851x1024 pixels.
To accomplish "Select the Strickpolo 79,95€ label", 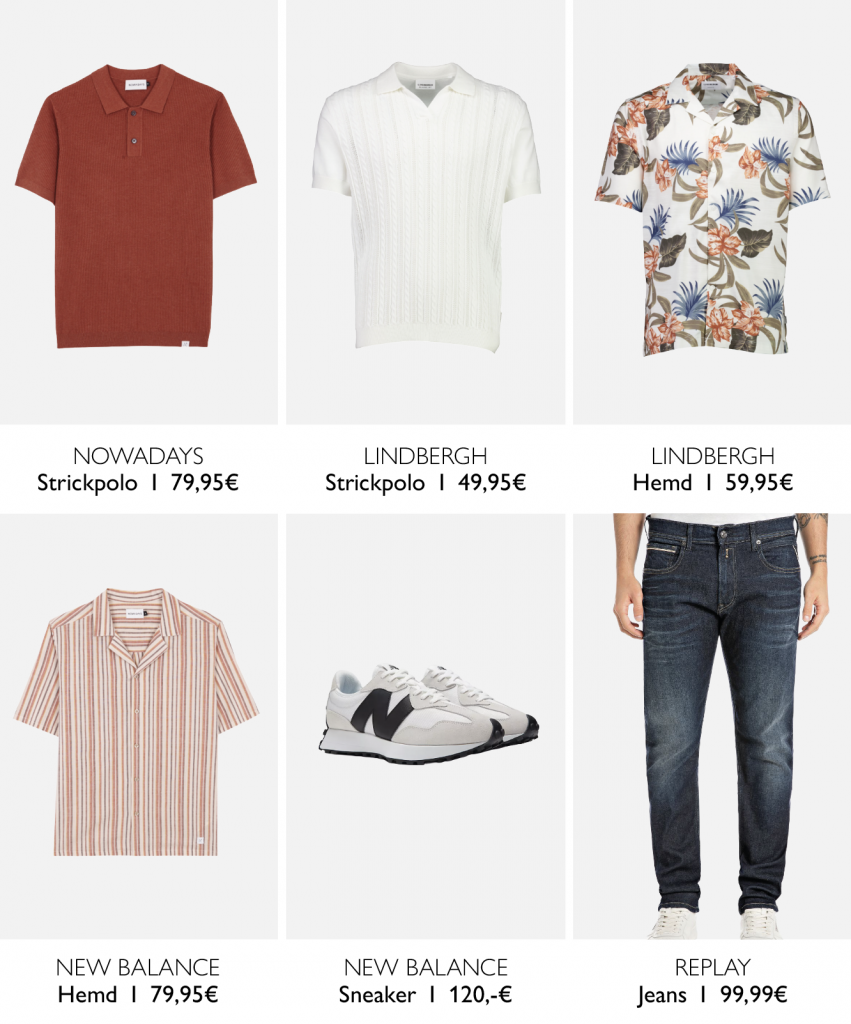I will point(138,483).
